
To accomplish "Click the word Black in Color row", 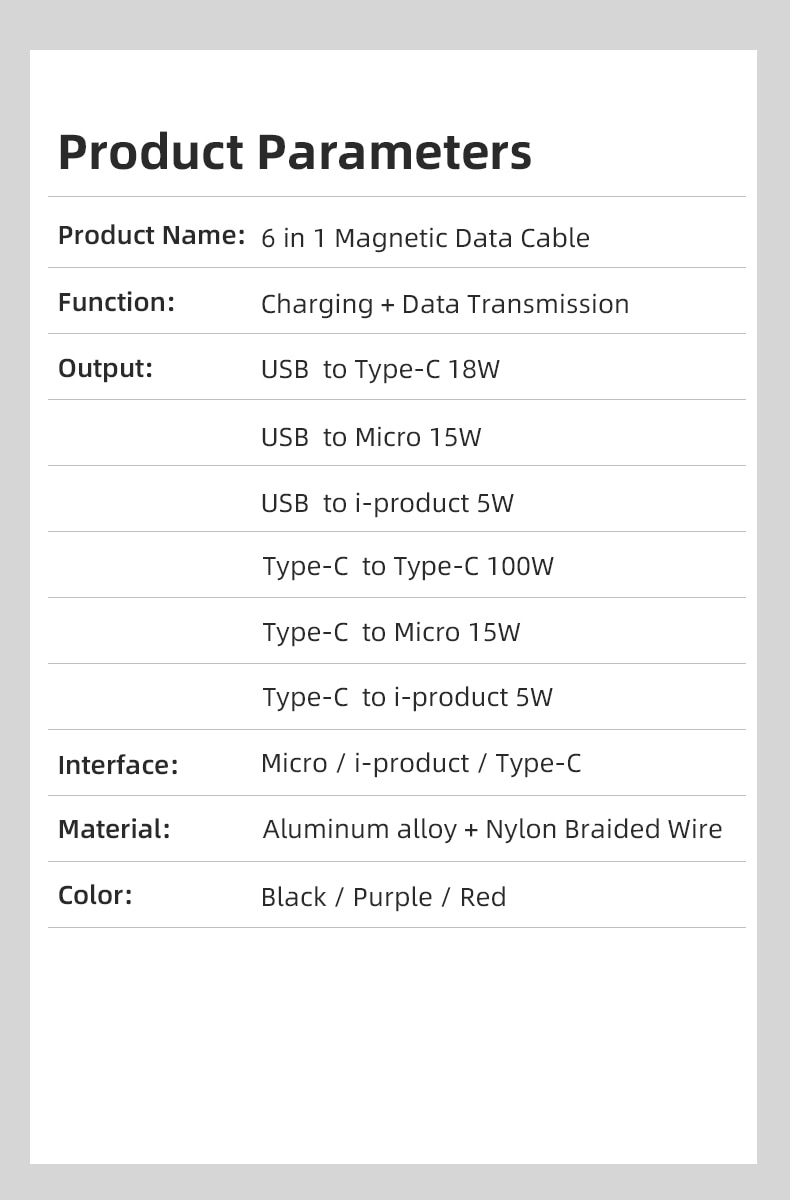I will [x=293, y=897].
